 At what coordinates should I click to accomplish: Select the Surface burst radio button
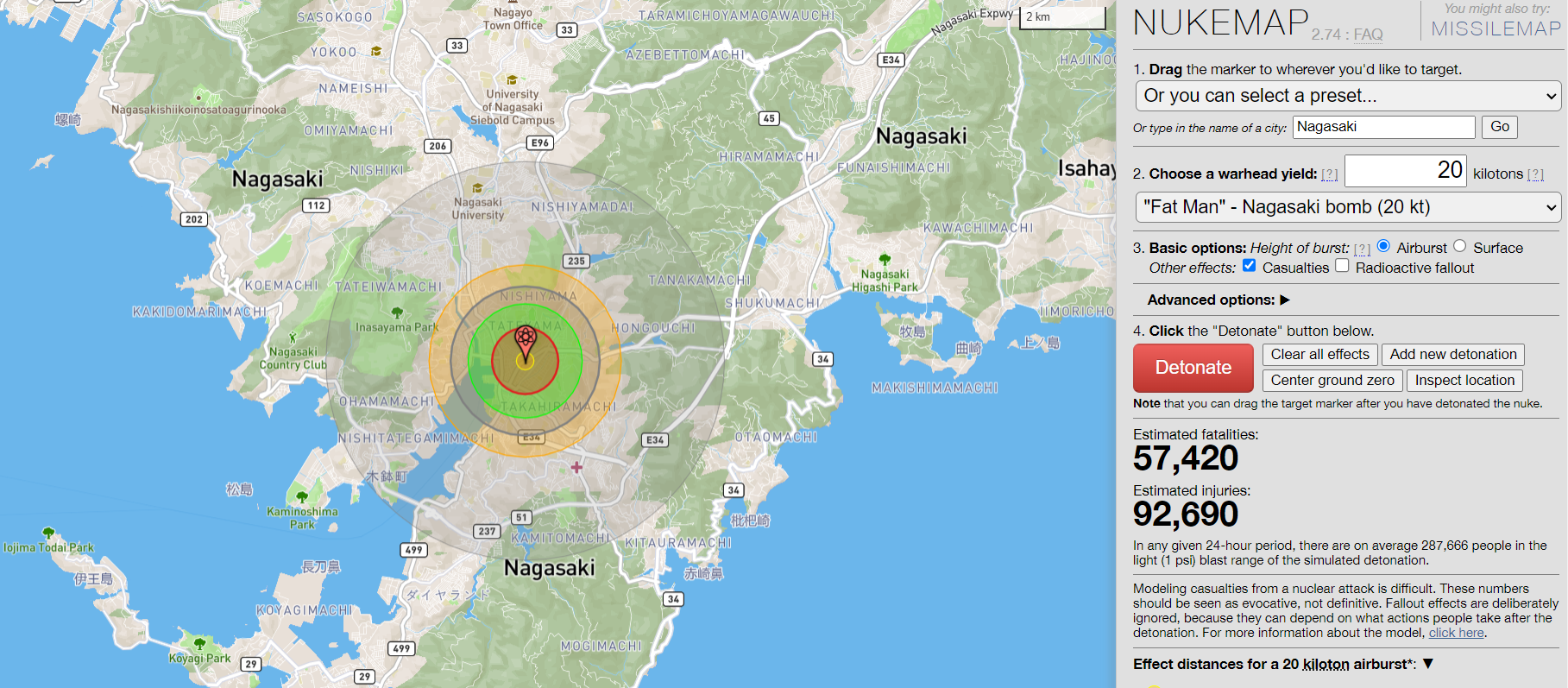(1460, 247)
